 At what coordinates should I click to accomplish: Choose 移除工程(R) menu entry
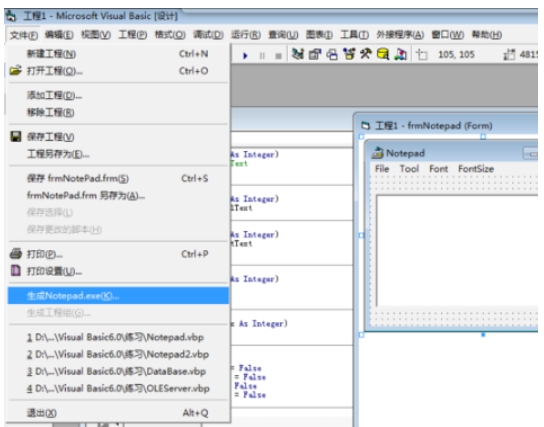point(118,112)
